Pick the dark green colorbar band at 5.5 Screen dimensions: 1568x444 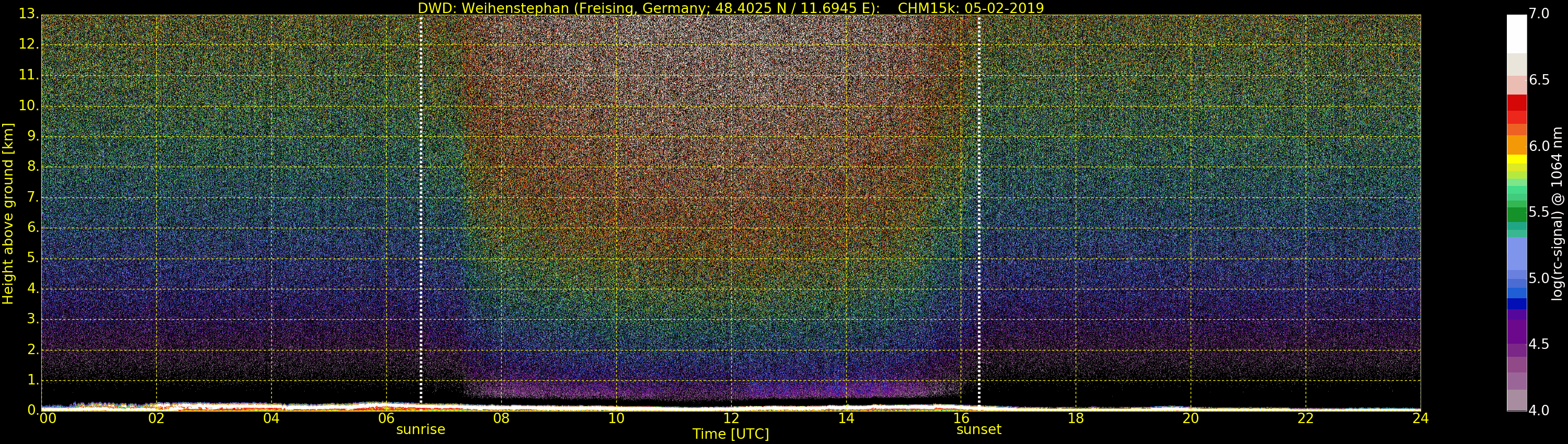tap(1516, 214)
